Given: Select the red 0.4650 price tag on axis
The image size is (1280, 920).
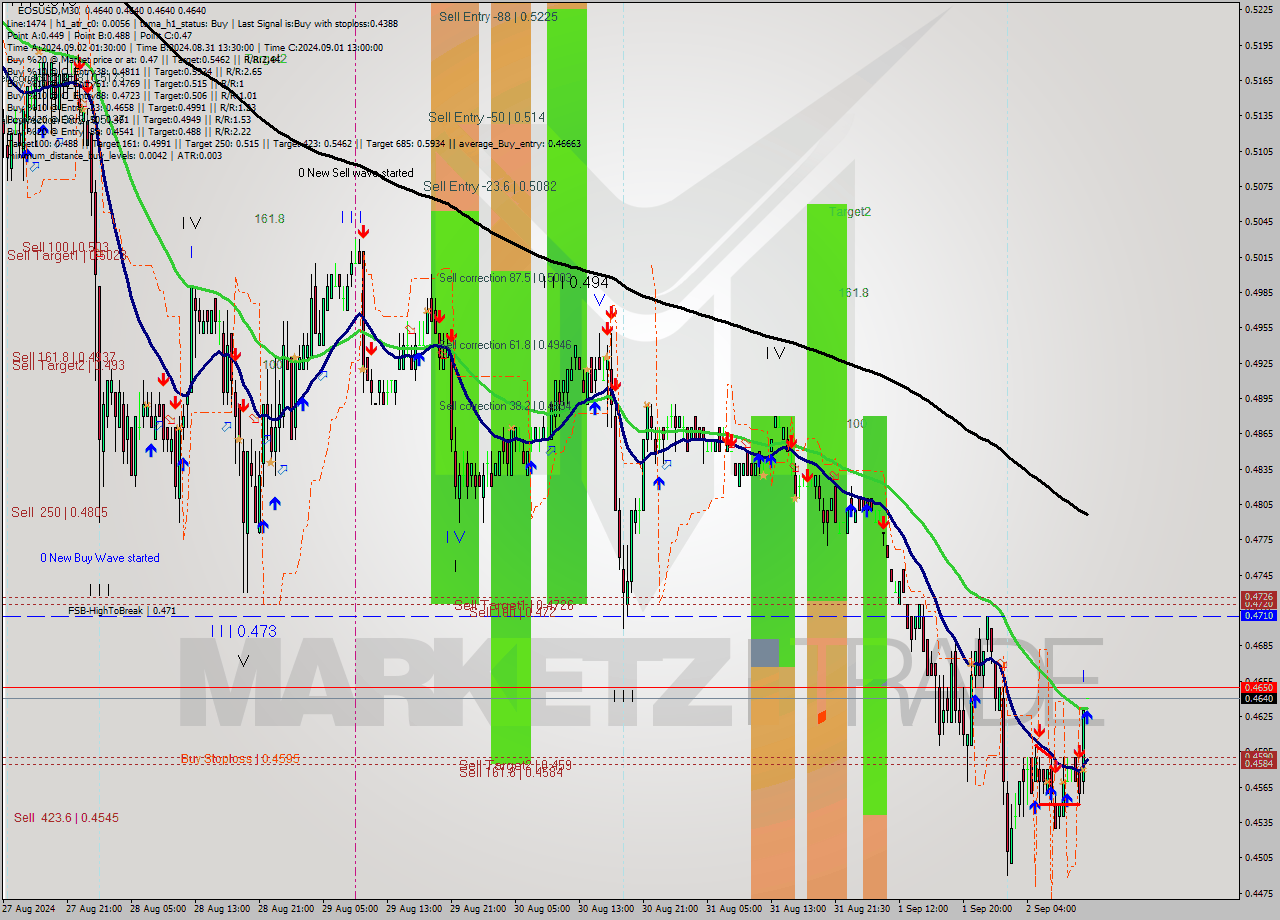Looking at the screenshot, I should (x=1257, y=687).
